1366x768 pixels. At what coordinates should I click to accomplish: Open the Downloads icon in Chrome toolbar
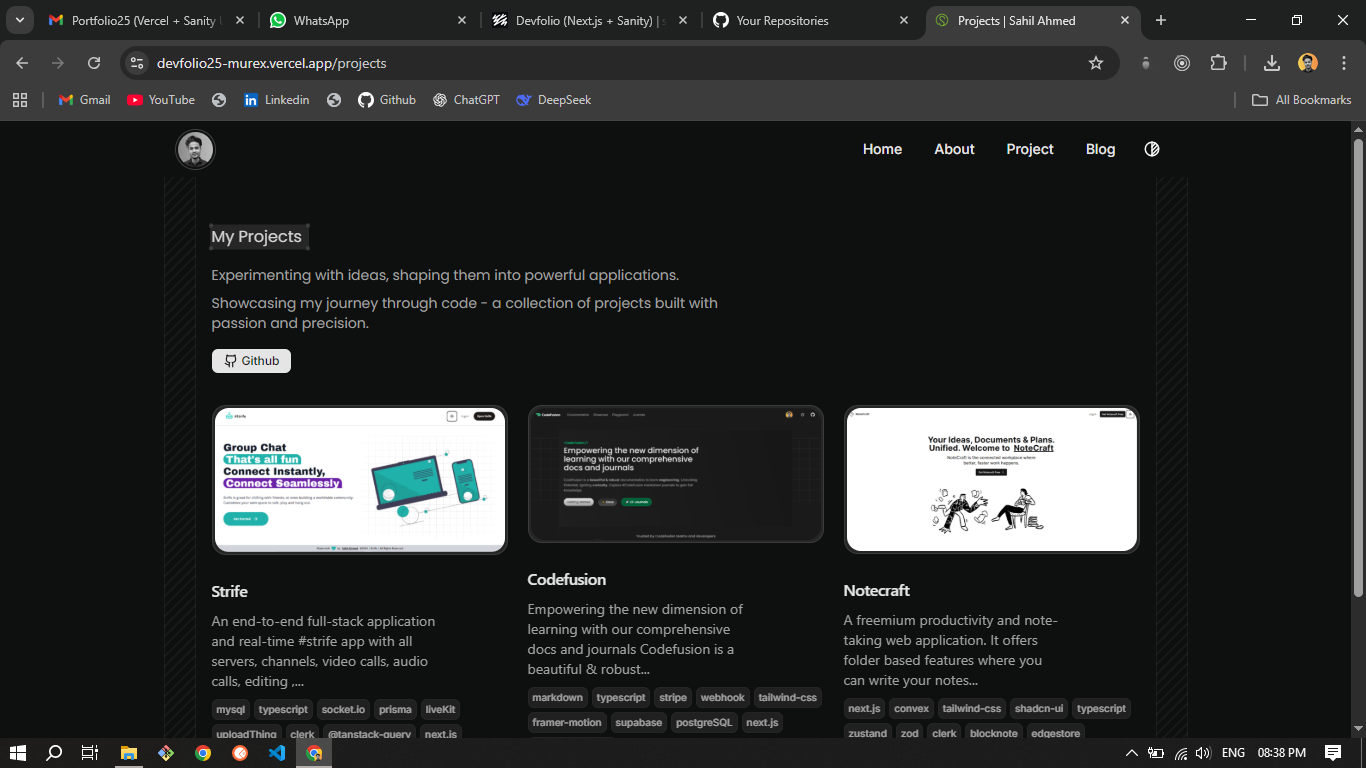(x=1272, y=63)
